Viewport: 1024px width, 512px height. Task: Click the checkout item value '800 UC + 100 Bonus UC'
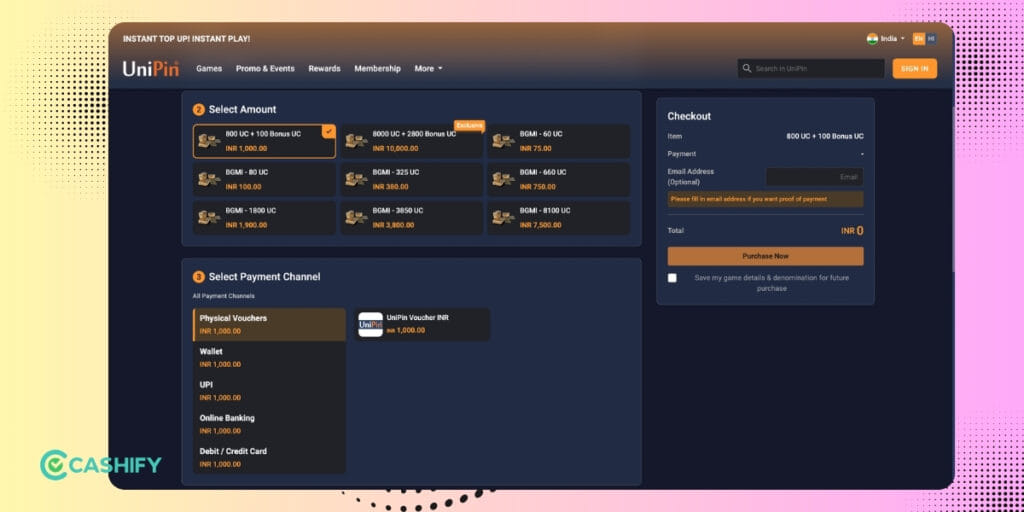pos(825,136)
